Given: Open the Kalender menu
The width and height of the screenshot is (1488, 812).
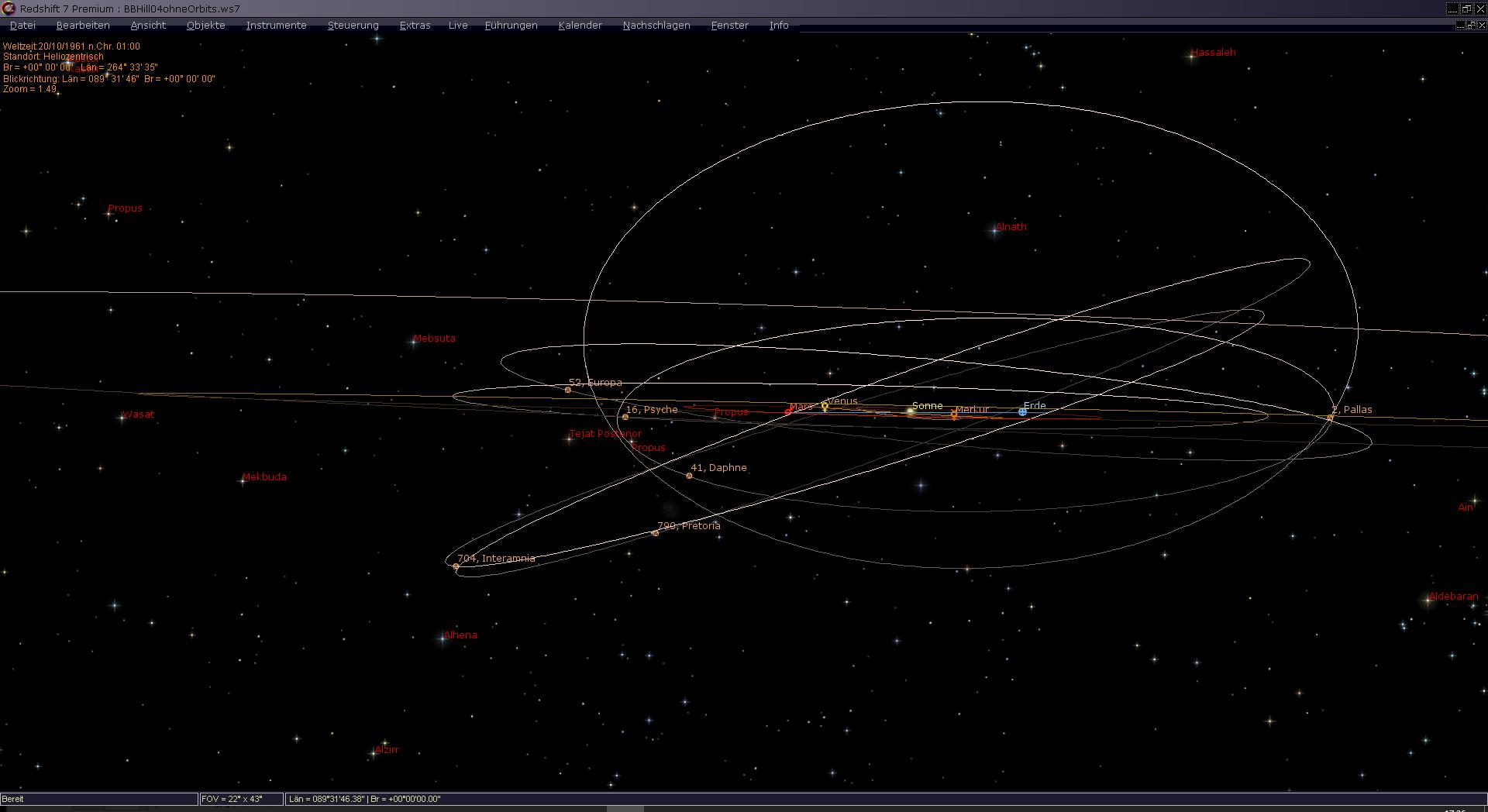Looking at the screenshot, I should click(580, 26).
